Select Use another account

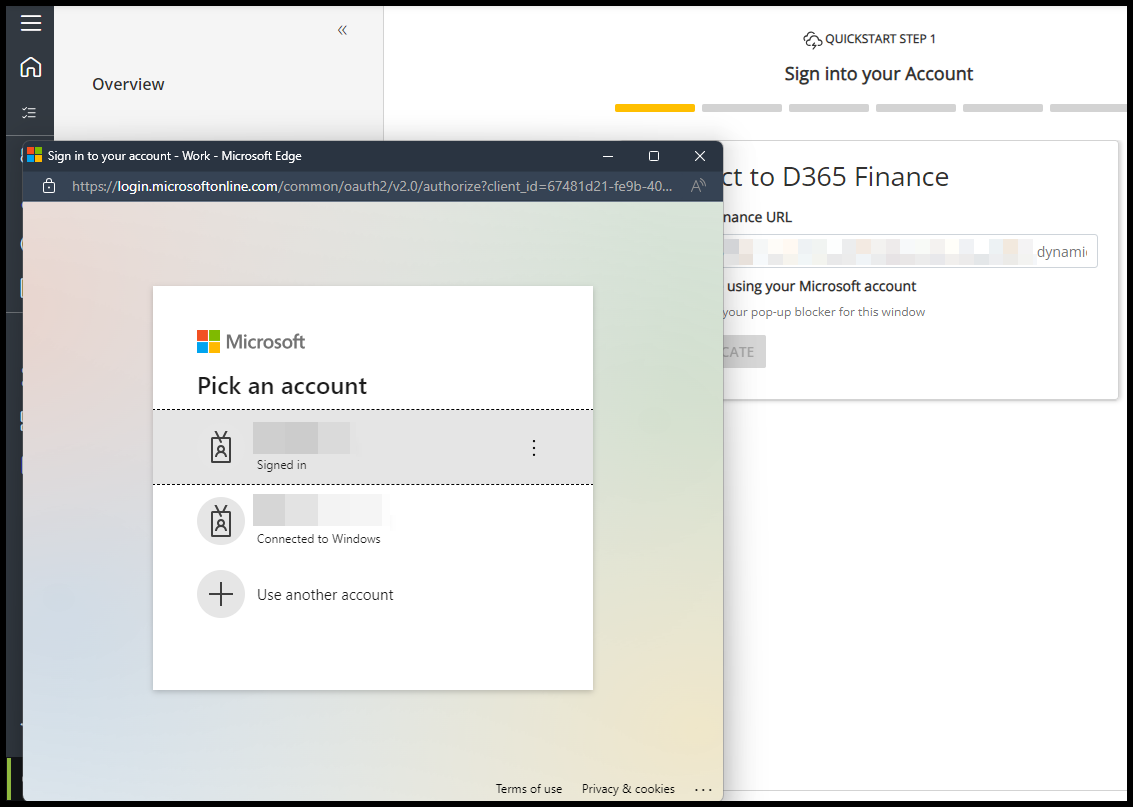click(x=325, y=594)
